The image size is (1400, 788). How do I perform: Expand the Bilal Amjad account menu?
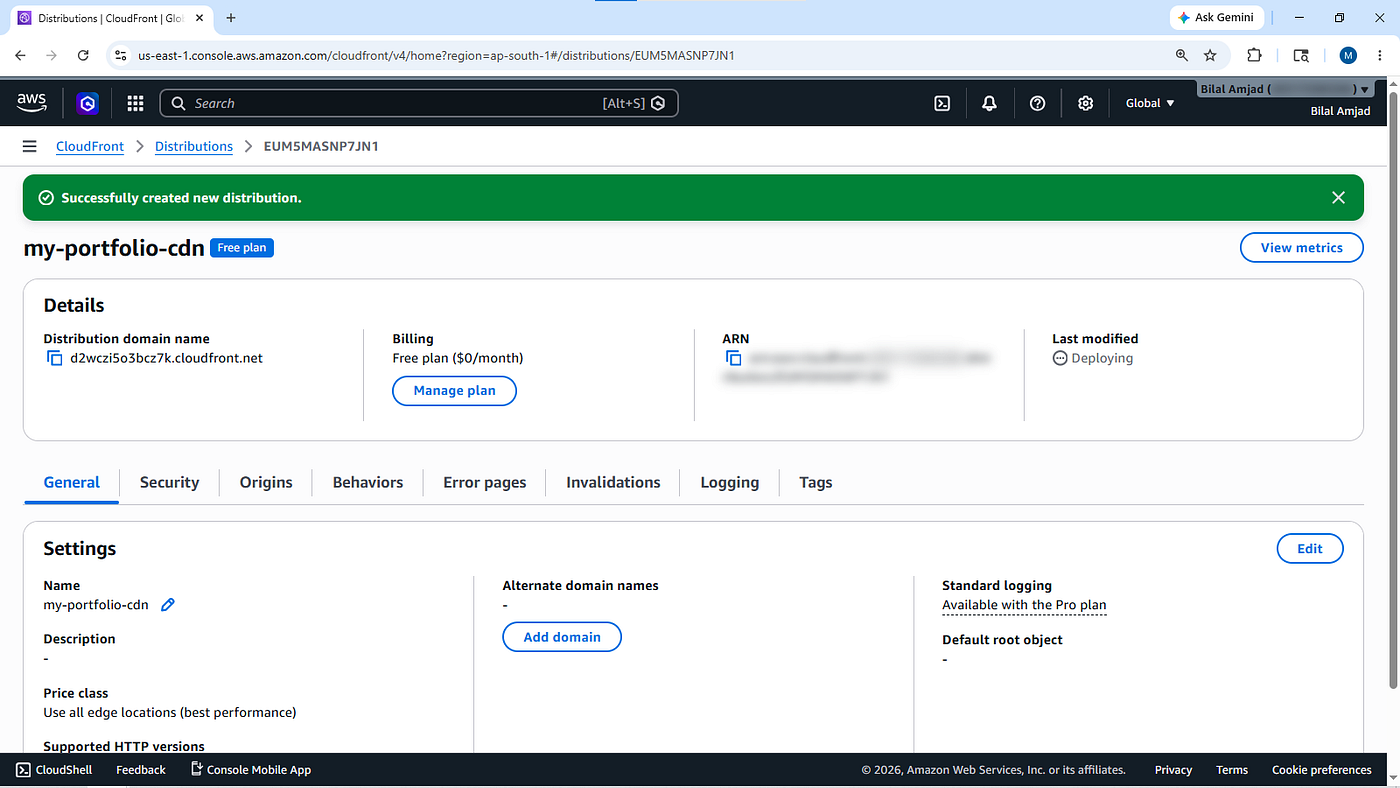tap(1285, 89)
